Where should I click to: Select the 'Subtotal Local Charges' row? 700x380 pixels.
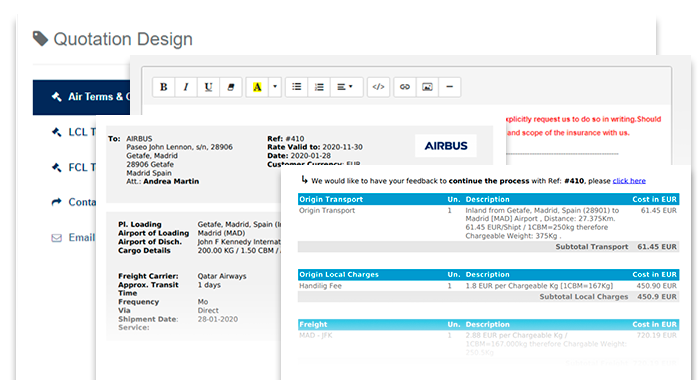click(488, 297)
